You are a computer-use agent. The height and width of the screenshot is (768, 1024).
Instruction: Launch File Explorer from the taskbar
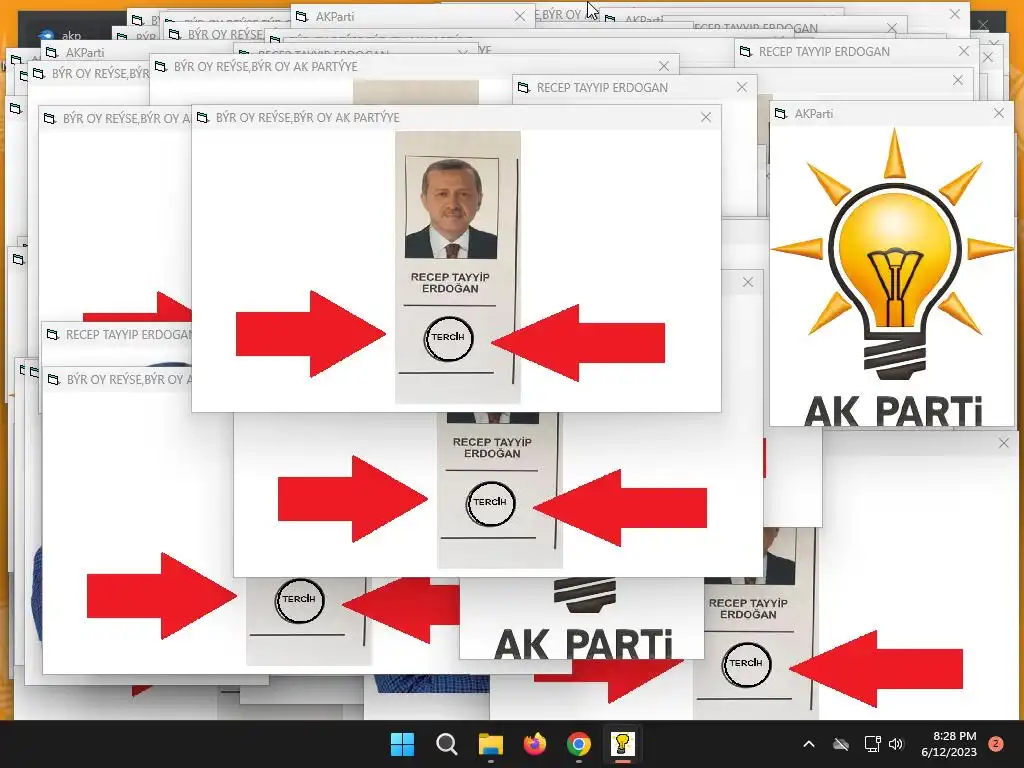pos(490,744)
